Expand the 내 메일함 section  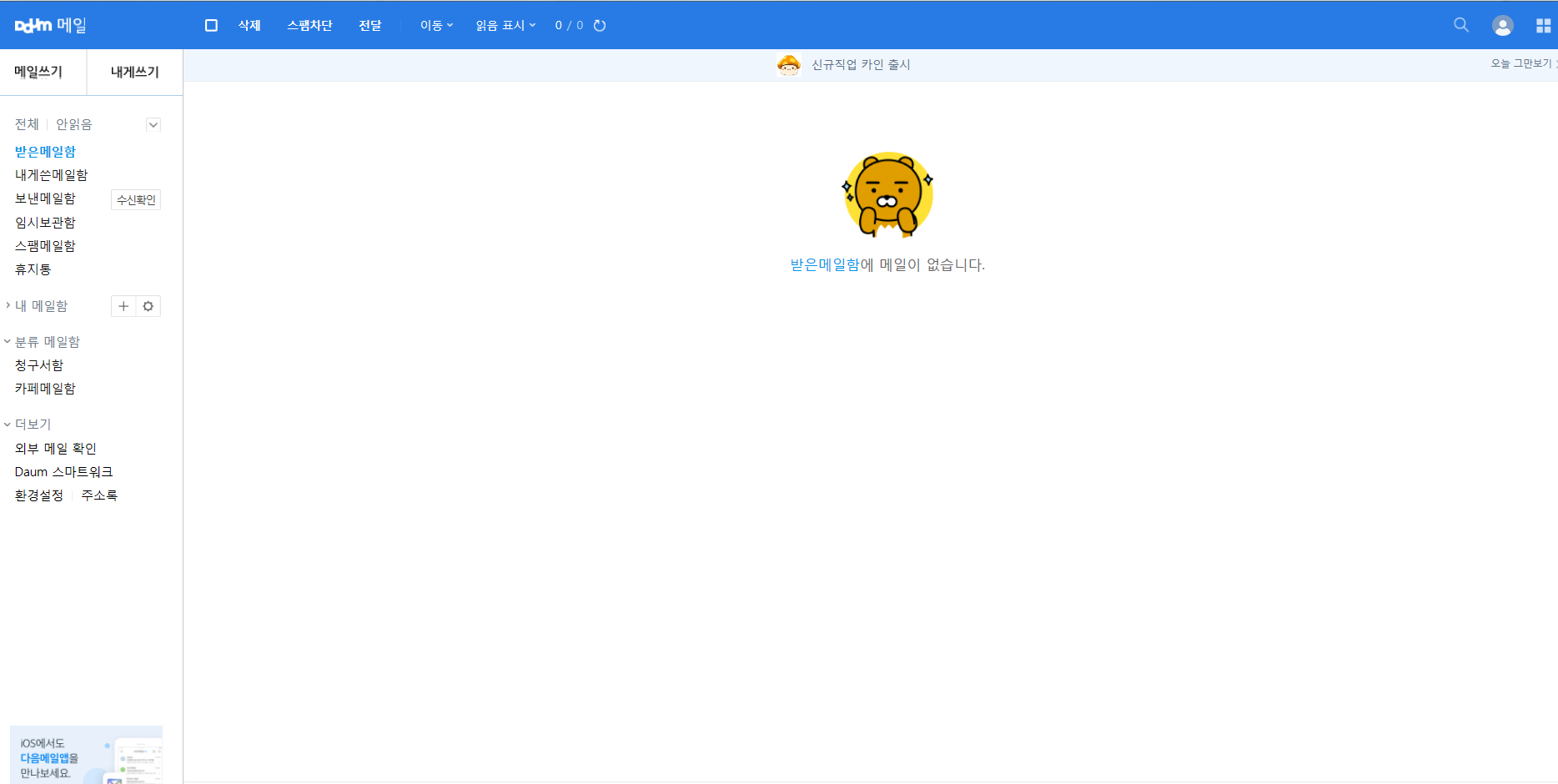point(8,305)
